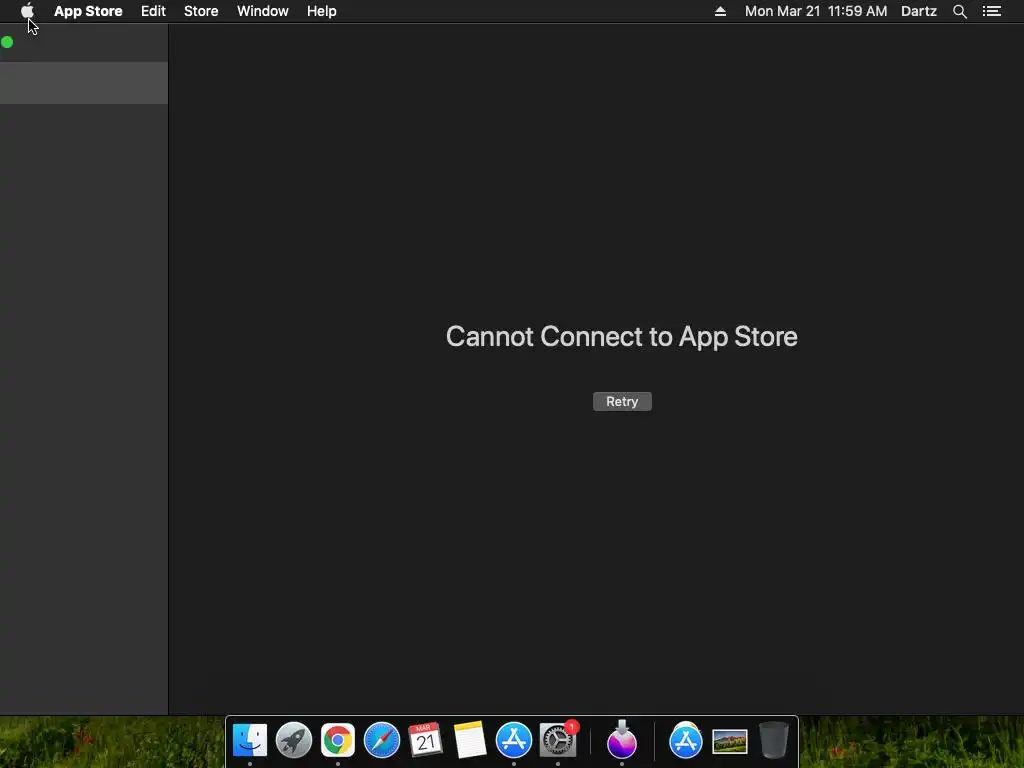Open the Apple menu

27,11
